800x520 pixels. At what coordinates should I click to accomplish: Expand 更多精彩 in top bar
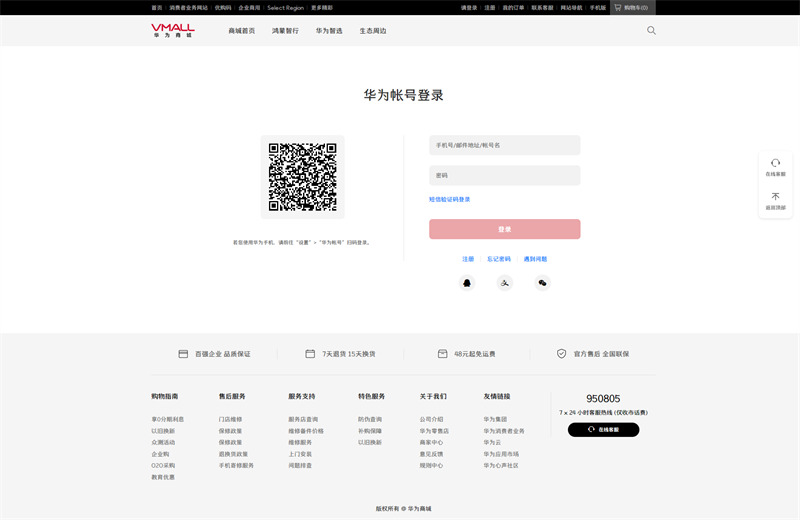click(x=322, y=8)
